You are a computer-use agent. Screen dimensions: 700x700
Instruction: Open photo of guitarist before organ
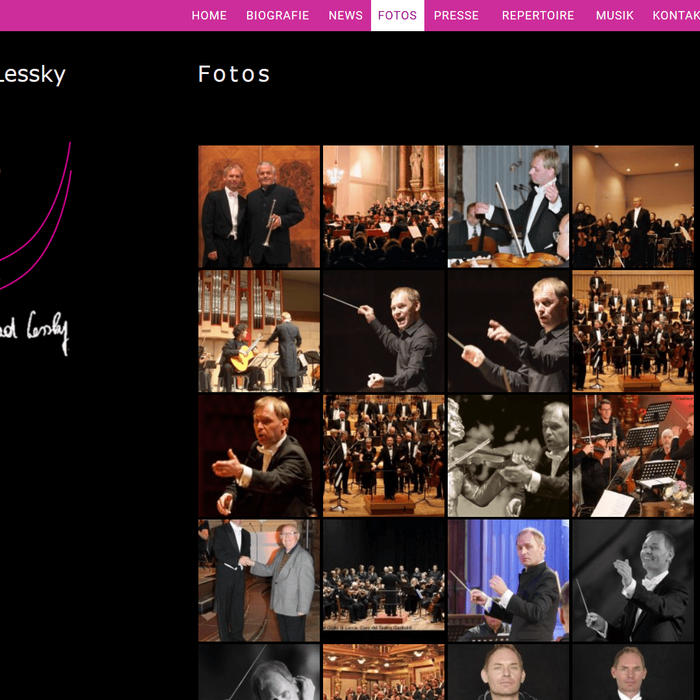point(259,331)
